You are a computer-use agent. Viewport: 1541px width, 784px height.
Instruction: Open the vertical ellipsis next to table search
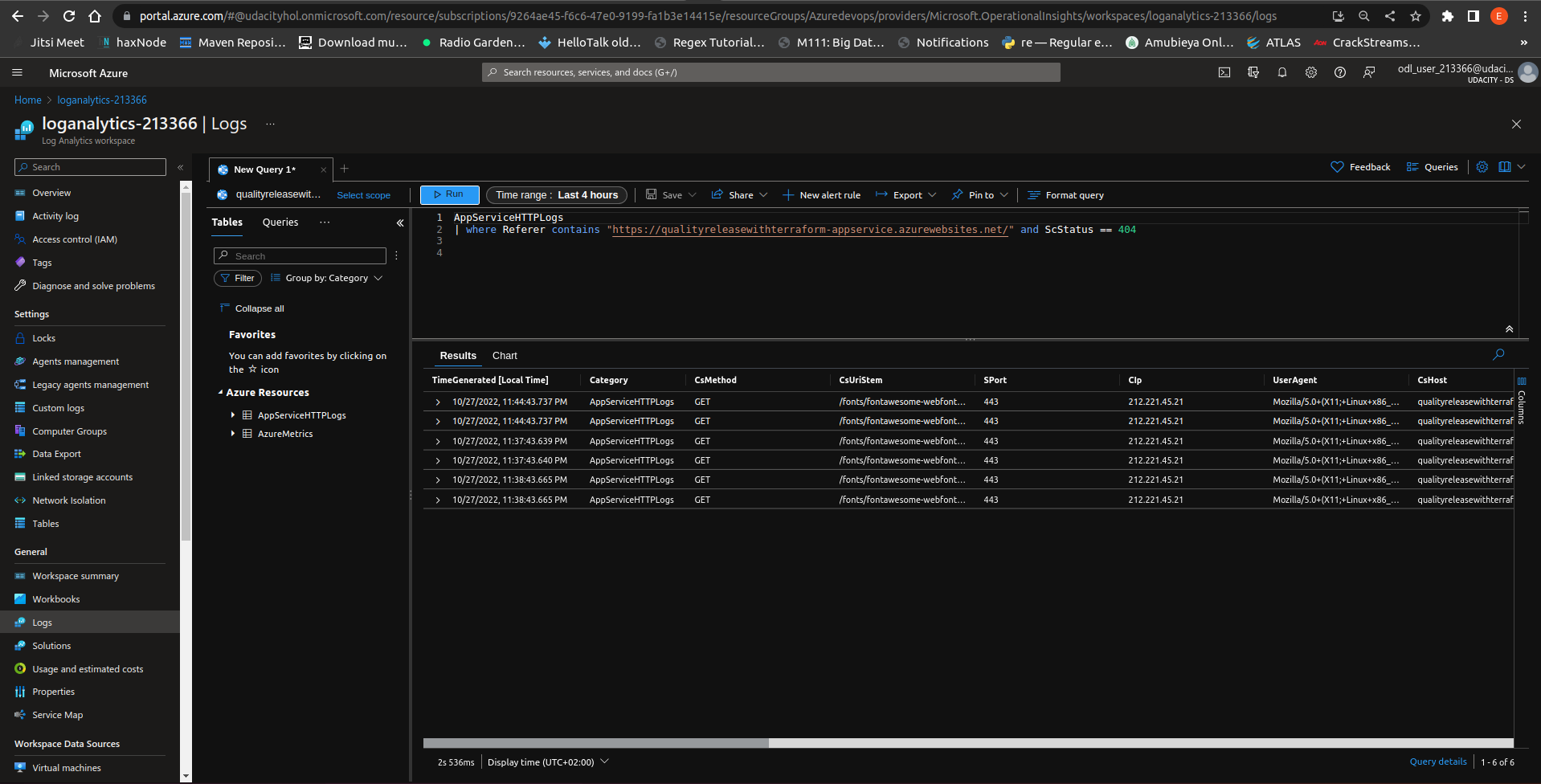(396, 255)
